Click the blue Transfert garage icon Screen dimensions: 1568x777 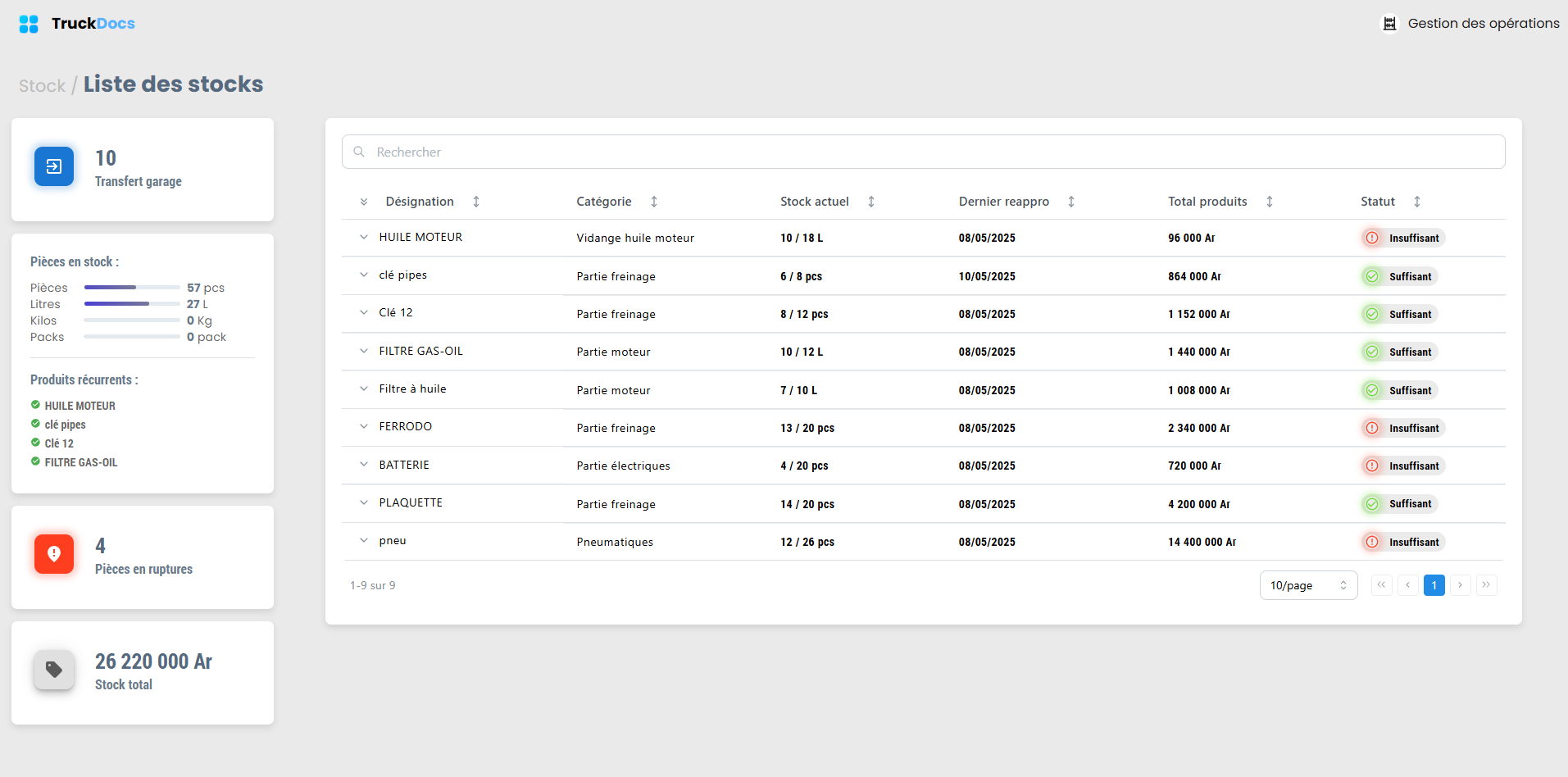tap(54, 166)
